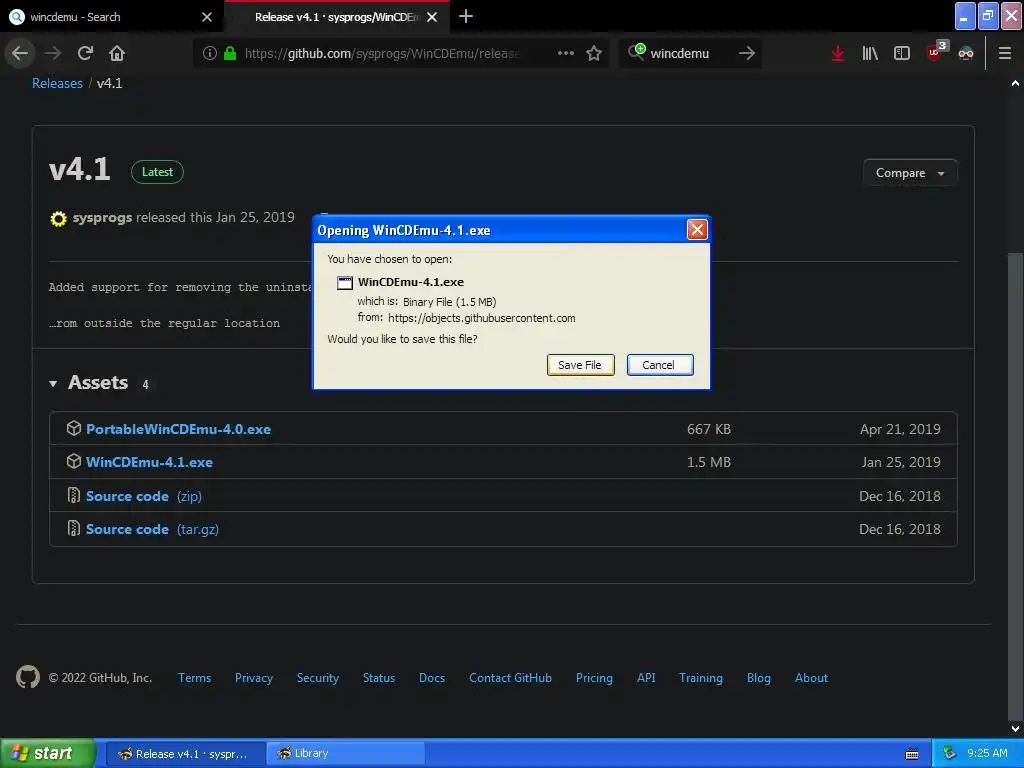
Task: Open the Pricing footer link
Action: coord(594,678)
